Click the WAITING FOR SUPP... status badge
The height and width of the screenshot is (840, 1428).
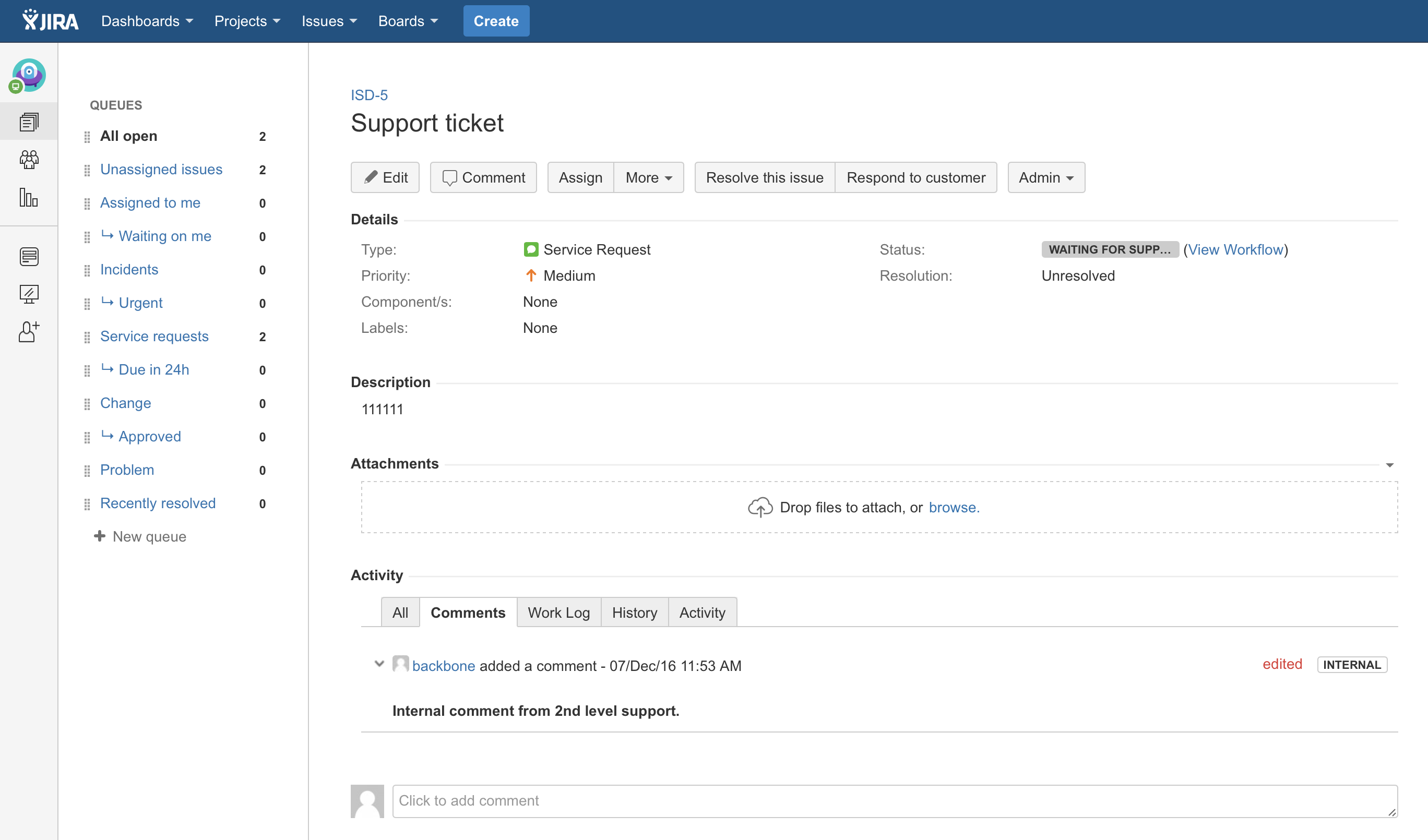(1110, 249)
